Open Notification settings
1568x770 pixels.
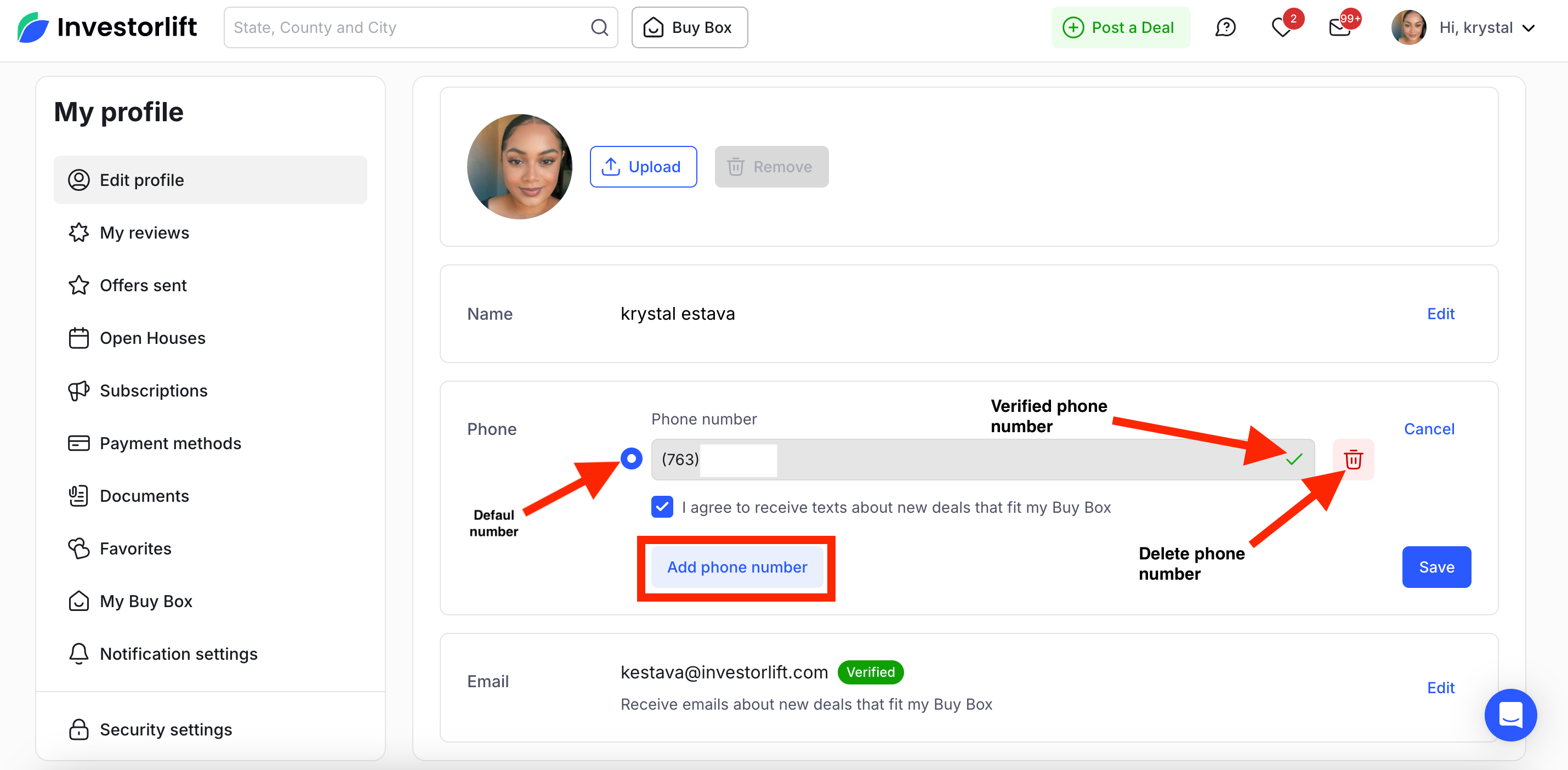tap(210, 654)
